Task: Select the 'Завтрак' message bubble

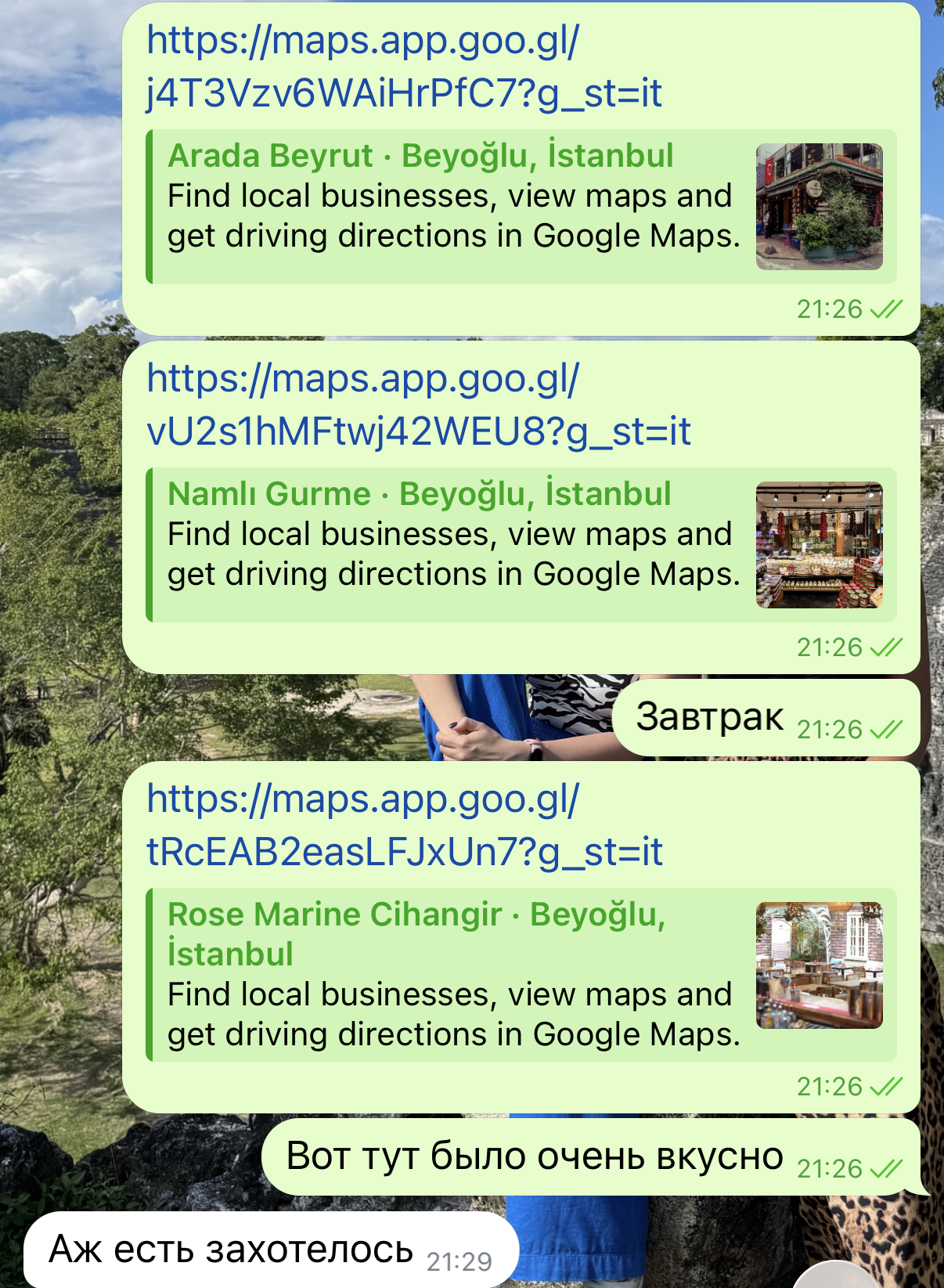Action: point(766,718)
